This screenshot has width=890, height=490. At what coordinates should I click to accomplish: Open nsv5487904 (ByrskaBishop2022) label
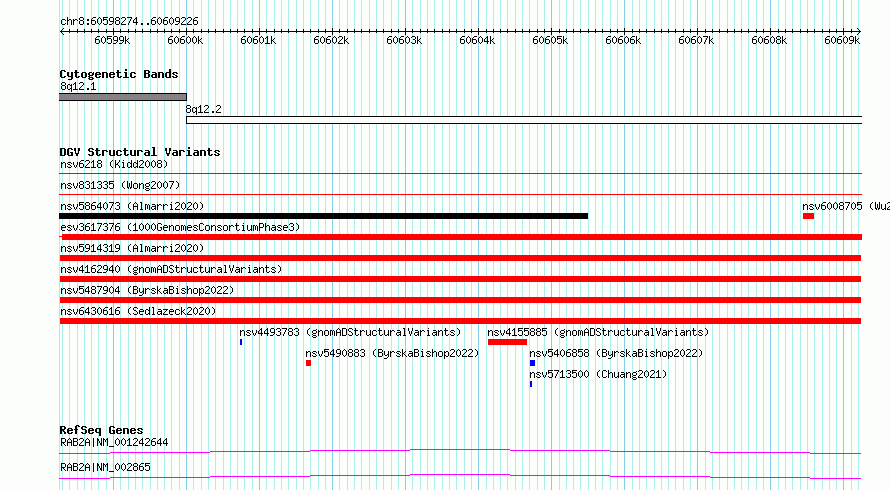pos(147,290)
